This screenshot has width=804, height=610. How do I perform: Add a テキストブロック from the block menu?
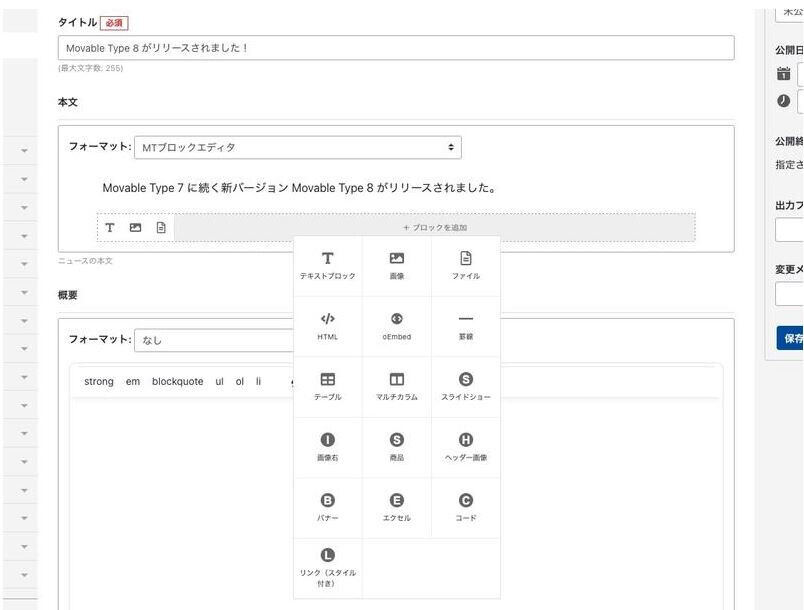click(328, 266)
